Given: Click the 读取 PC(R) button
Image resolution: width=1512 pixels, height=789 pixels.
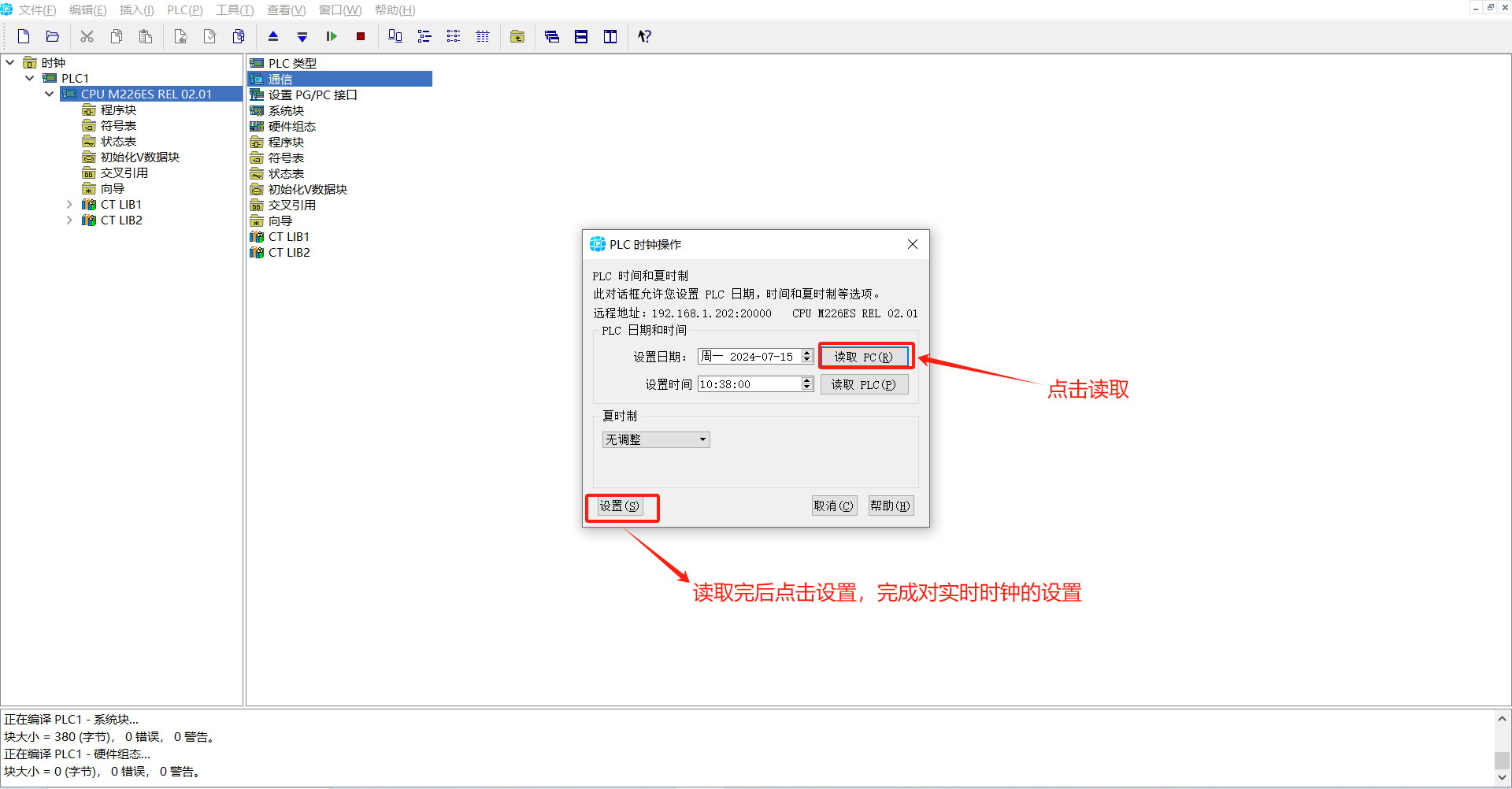Looking at the screenshot, I should (x=865, y=357).
